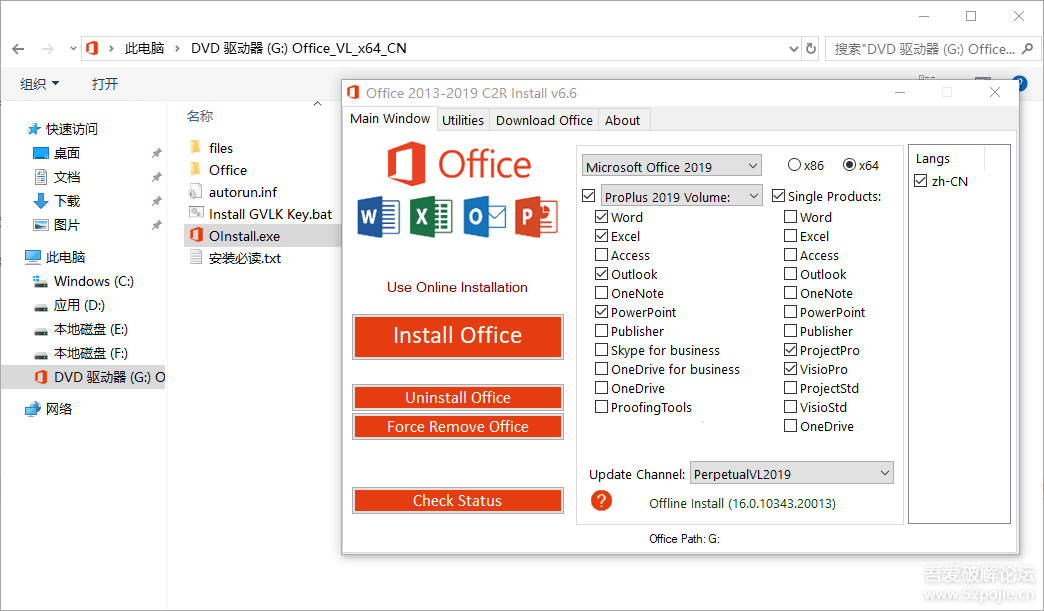Click the PowerPoint icon under Office logo
Viewport: 1044px width, 611px height.
pos(536,217)
